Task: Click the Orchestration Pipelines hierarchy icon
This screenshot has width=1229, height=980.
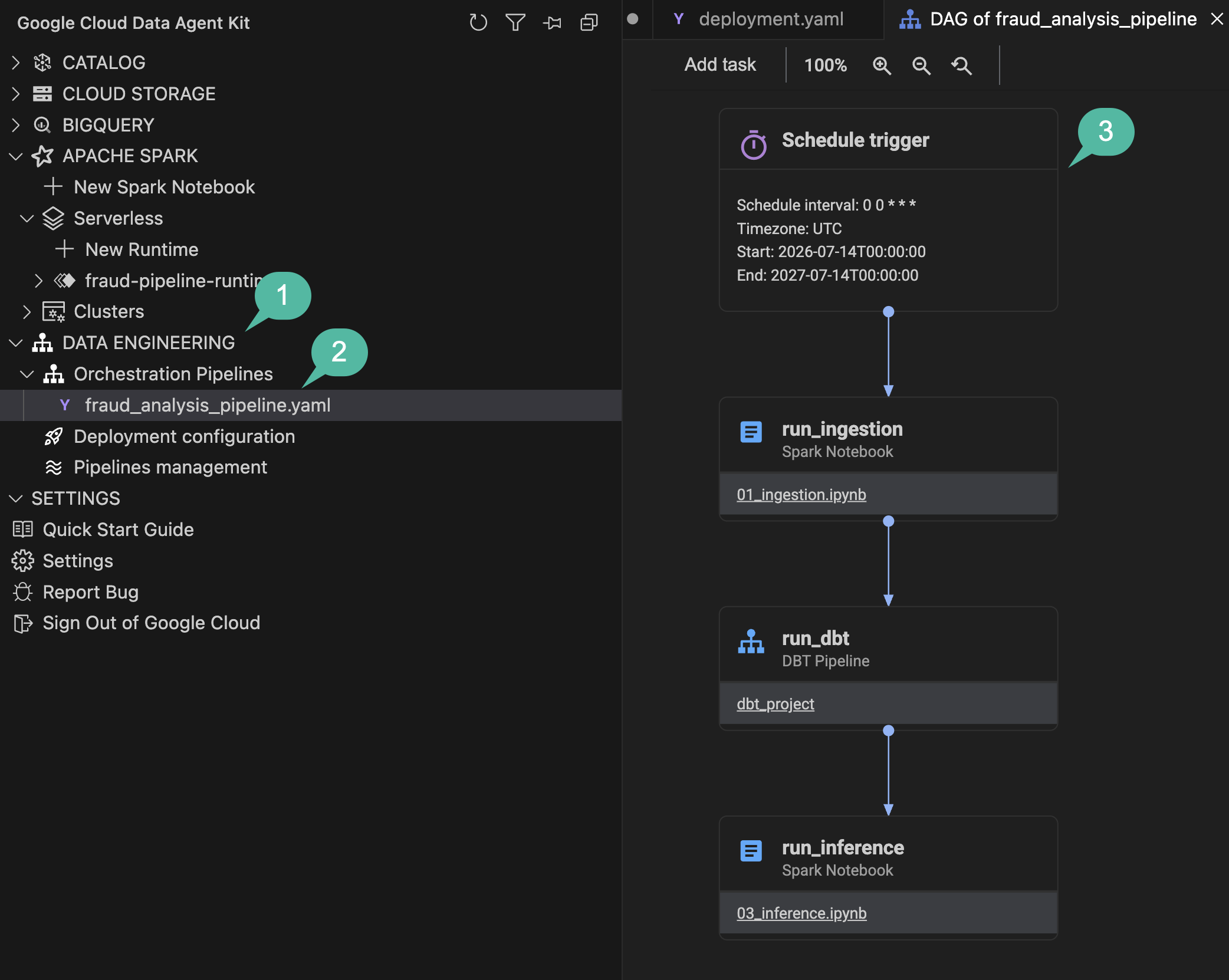Action: (x=54, y=374)
